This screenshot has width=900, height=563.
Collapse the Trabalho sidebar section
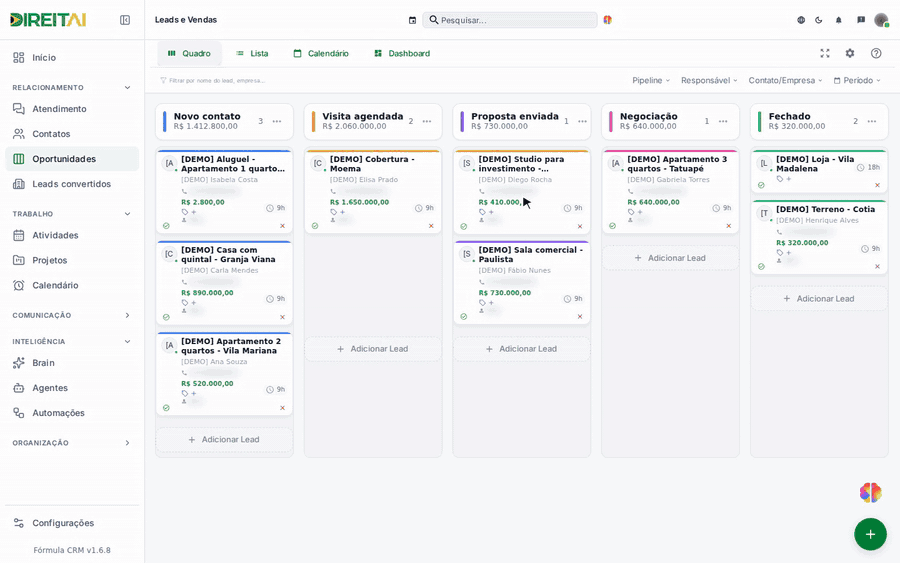coord(127,214)
